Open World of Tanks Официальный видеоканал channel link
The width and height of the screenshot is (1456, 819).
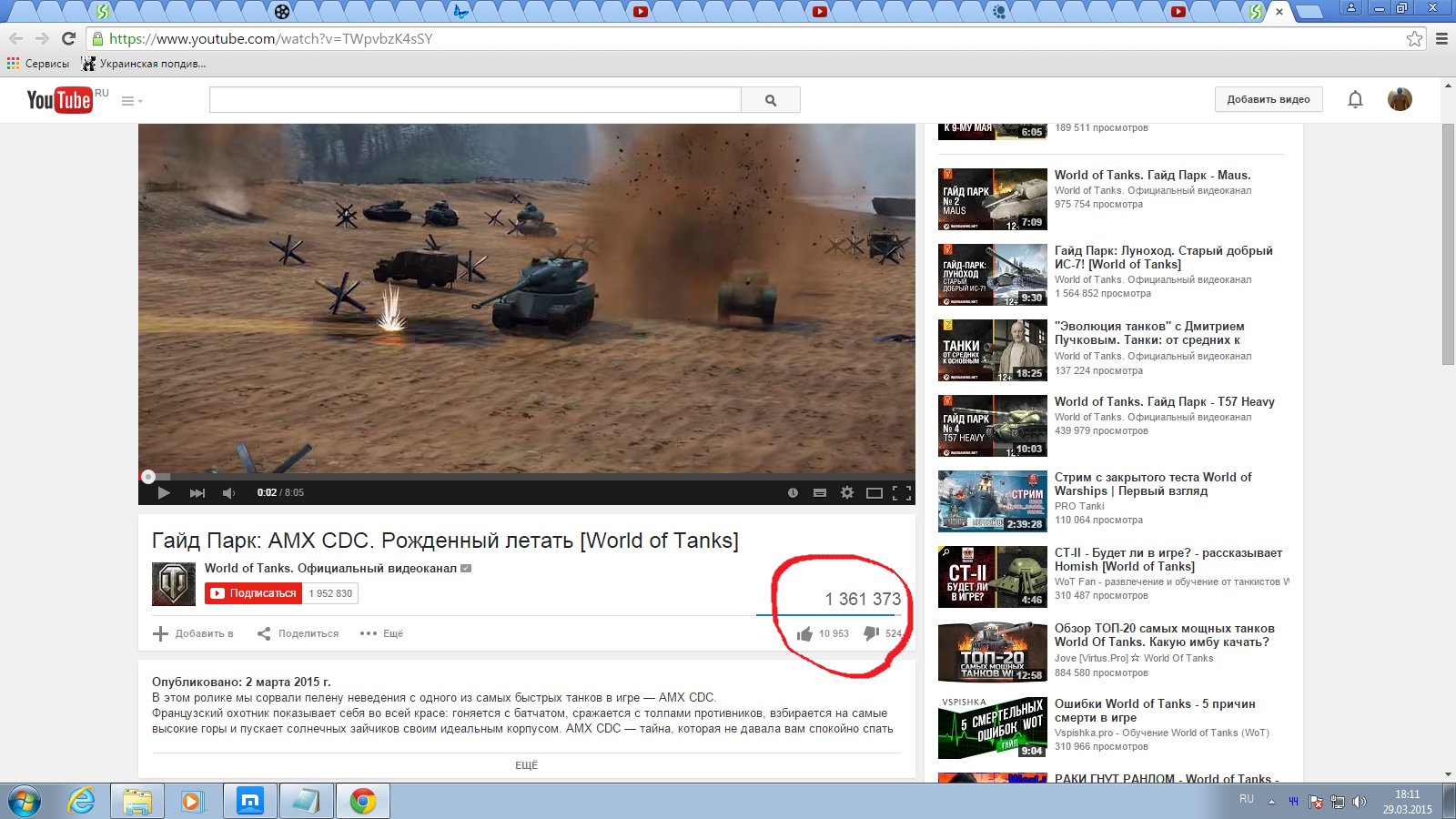tap(330, 568)
